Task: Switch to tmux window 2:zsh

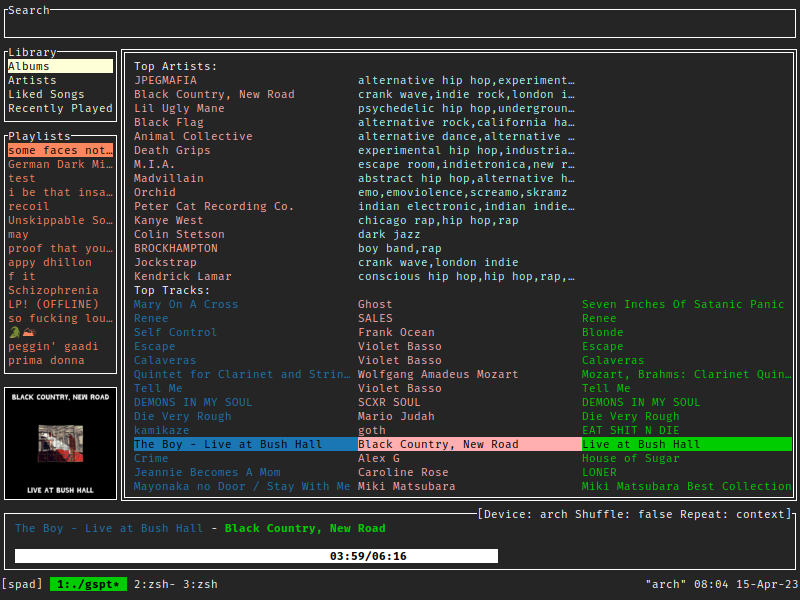Action: (x=154, y=584)
